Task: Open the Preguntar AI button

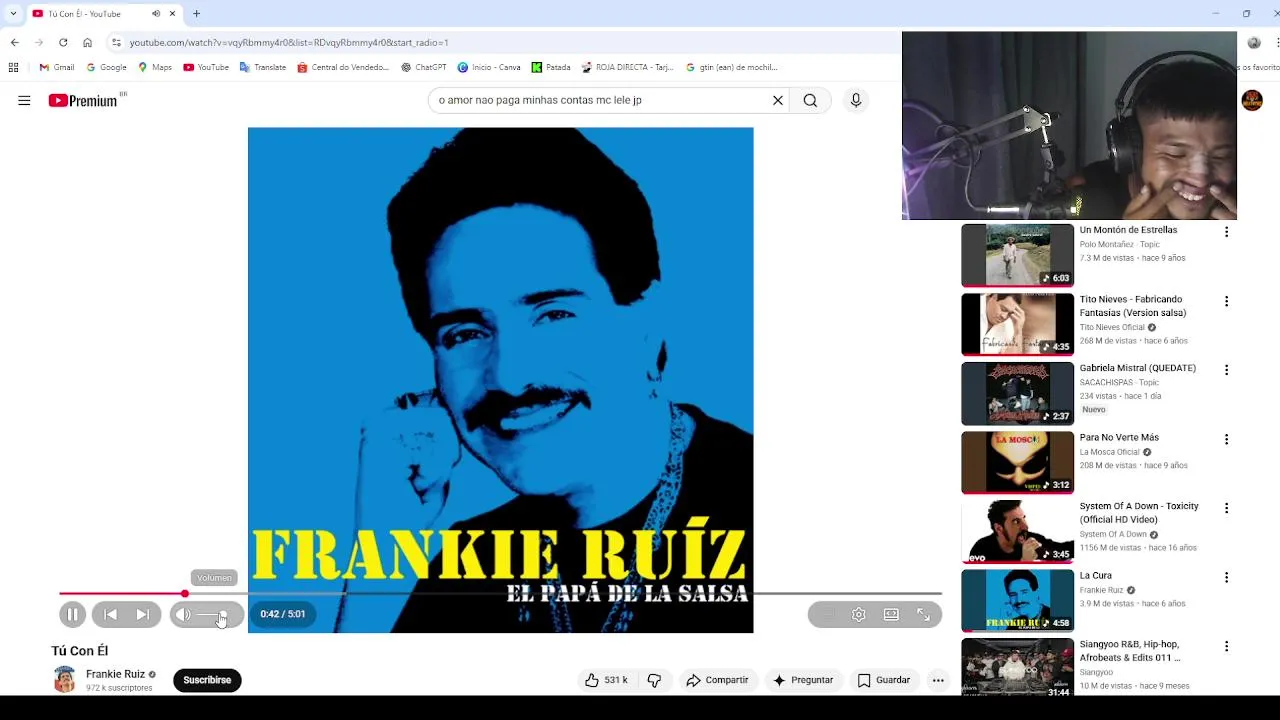Action: click(803, 680)
